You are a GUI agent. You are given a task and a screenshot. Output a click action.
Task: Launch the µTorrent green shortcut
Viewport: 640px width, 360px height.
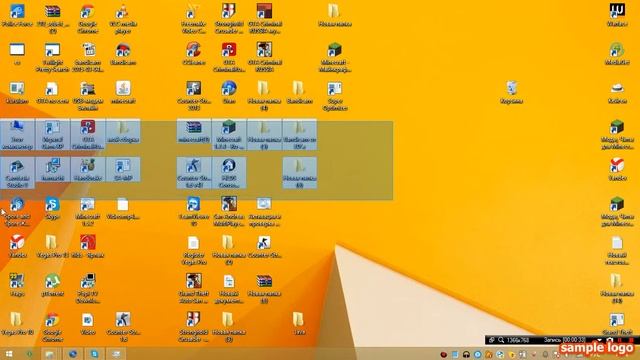click(52, 285)
